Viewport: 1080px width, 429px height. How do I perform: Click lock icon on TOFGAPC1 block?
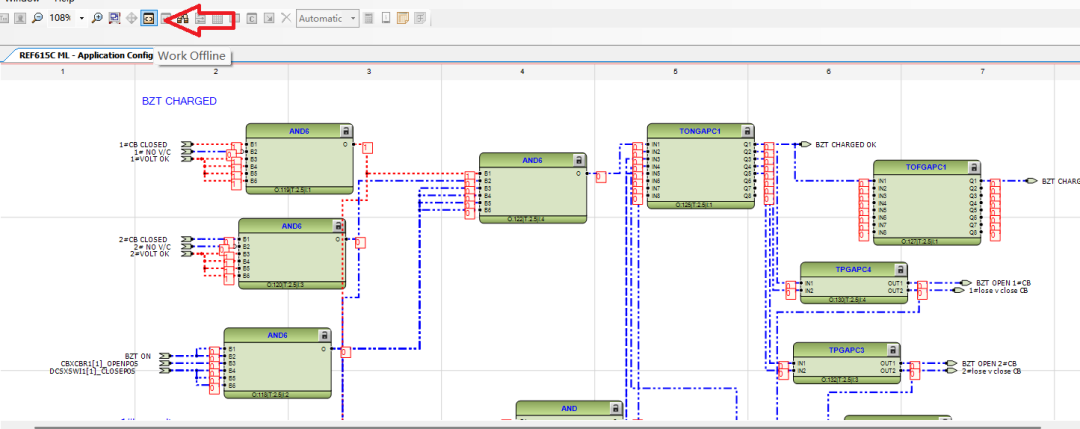(973, 167)
